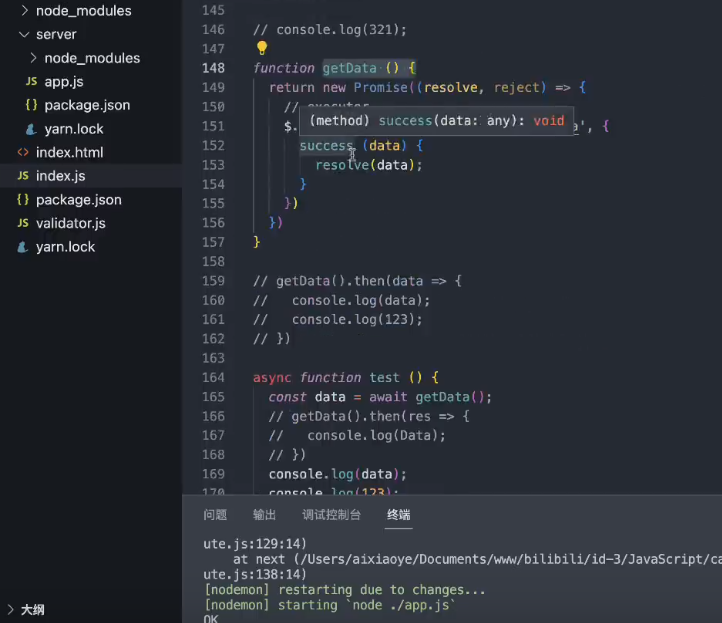
Task: Click the HTML icon beside index.html
Action: point(23,152)
